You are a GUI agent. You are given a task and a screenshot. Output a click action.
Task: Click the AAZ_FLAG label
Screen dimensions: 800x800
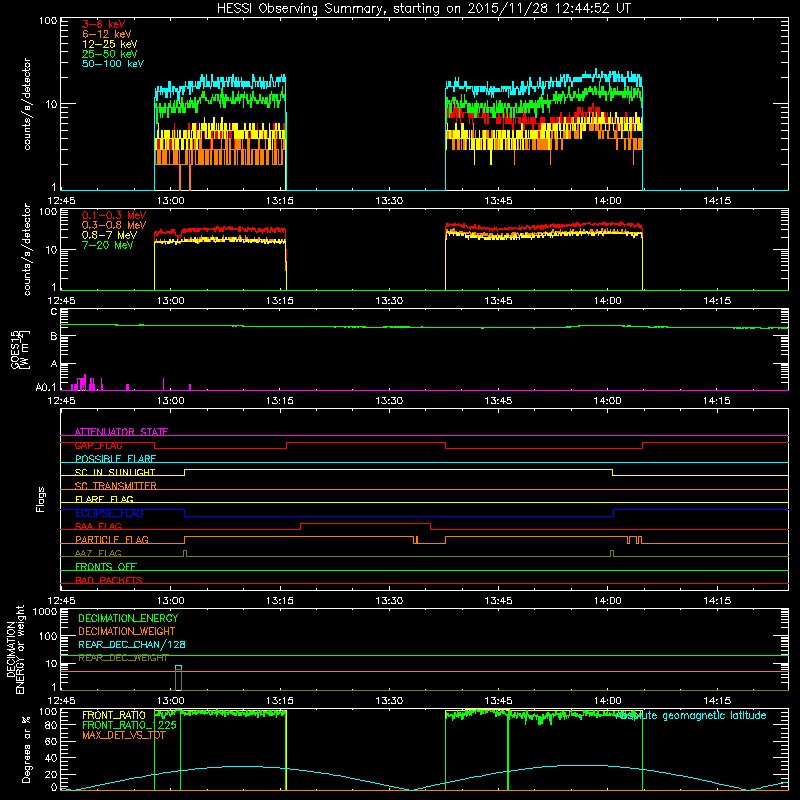coord(98,554)
